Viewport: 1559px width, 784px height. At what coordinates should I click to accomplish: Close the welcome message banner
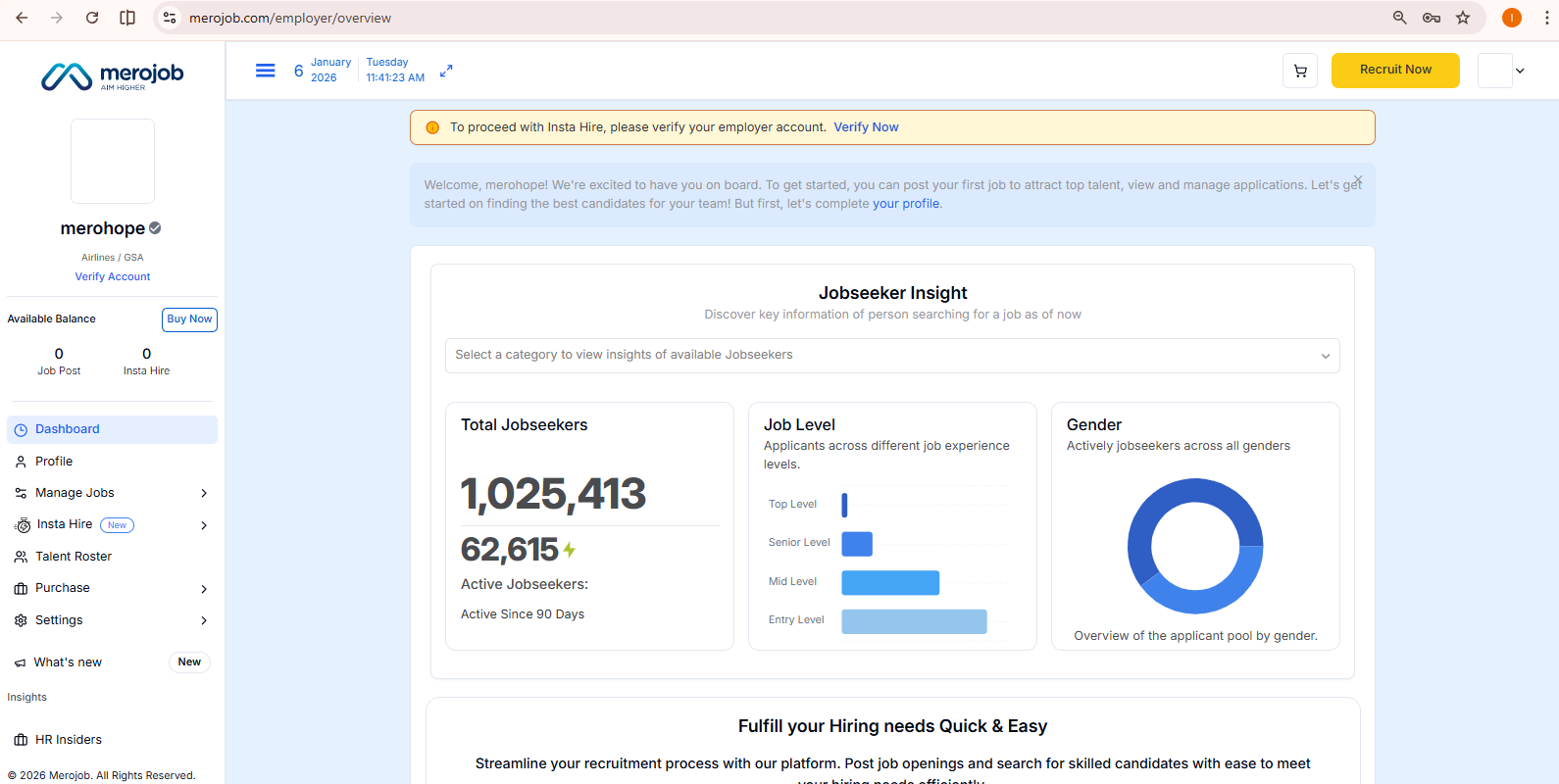click(1358, 180)
